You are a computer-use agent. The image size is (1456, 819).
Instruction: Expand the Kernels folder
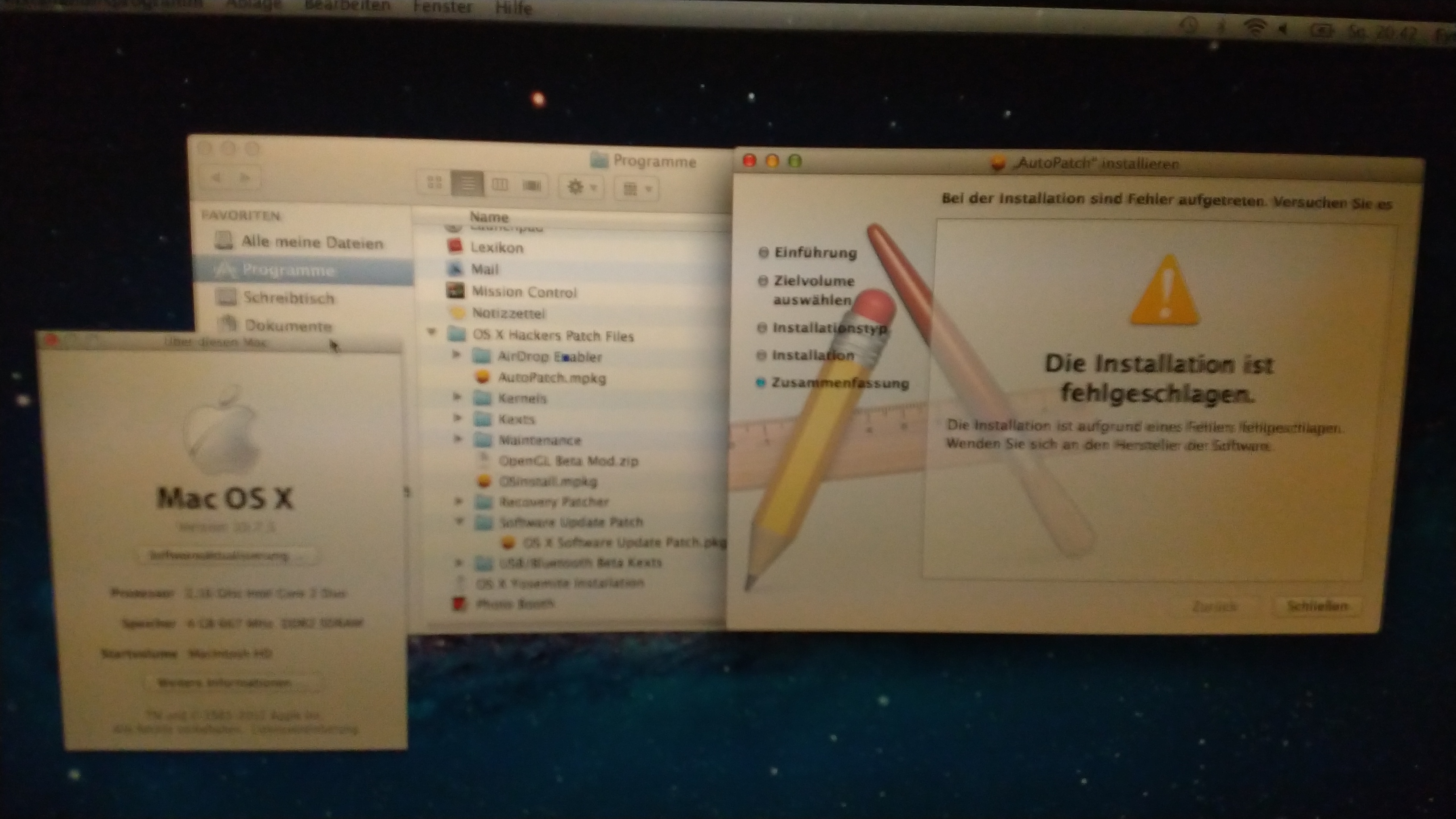pos(457,397)
